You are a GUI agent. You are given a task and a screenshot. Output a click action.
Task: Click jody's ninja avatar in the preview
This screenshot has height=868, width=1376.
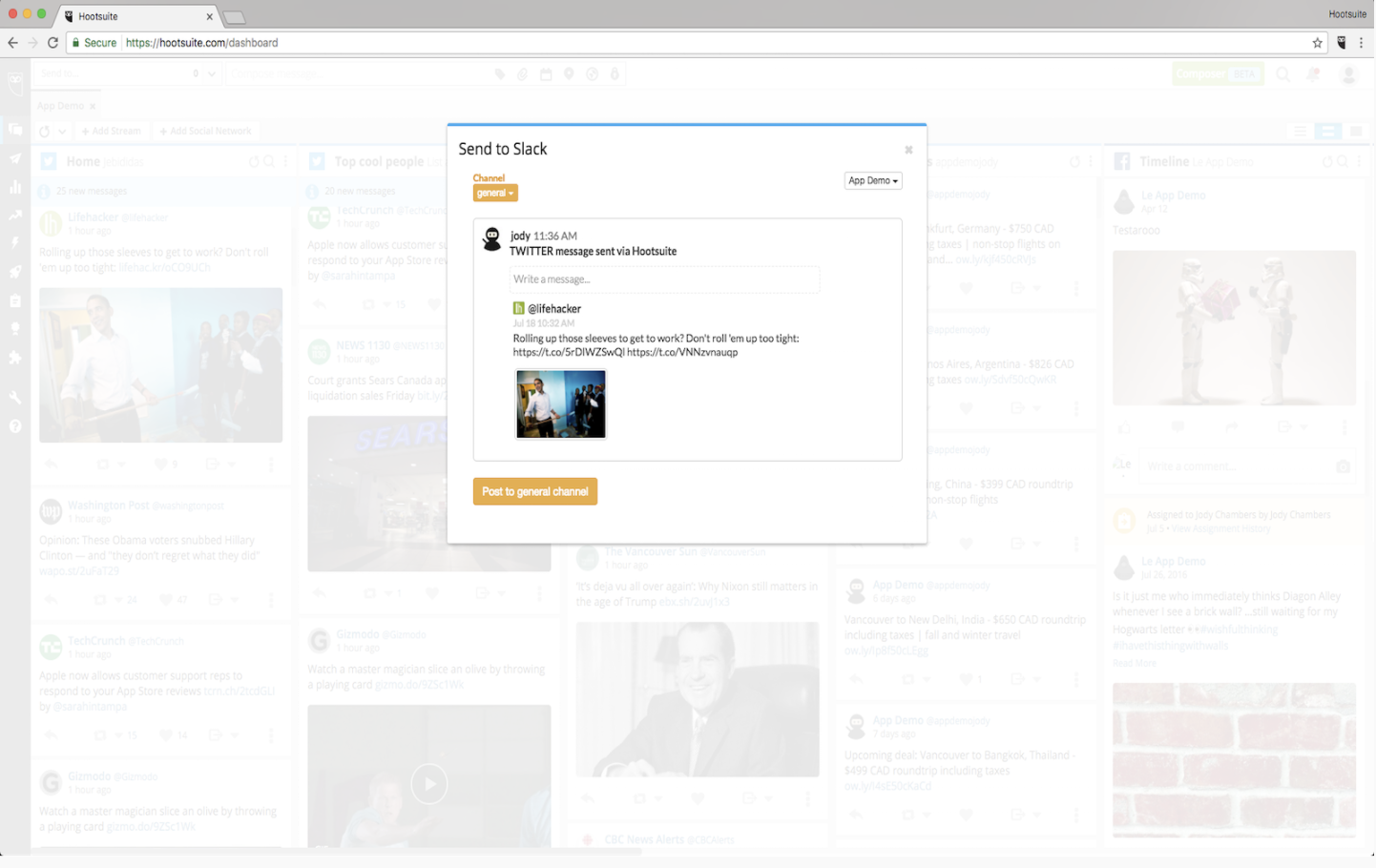tap(492, 239)
